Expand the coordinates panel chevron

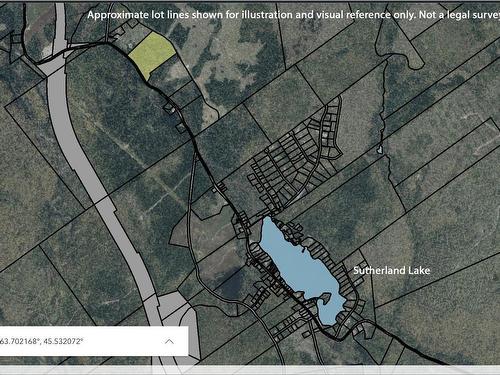pyautogui.click(x=169, y=341)
